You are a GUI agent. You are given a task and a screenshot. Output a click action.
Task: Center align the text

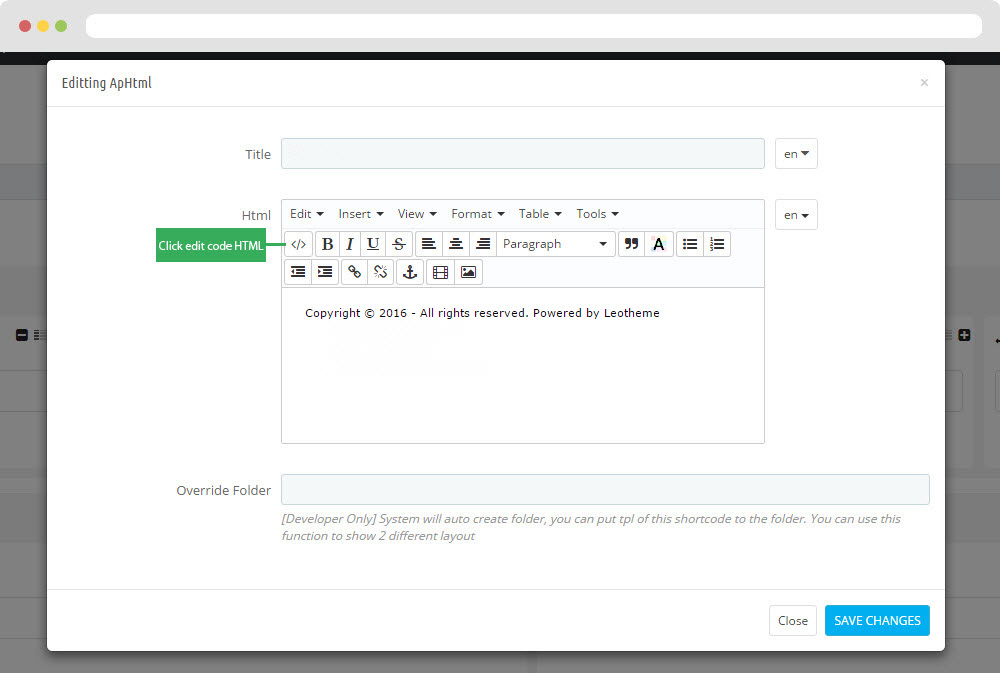coord(456,244)
